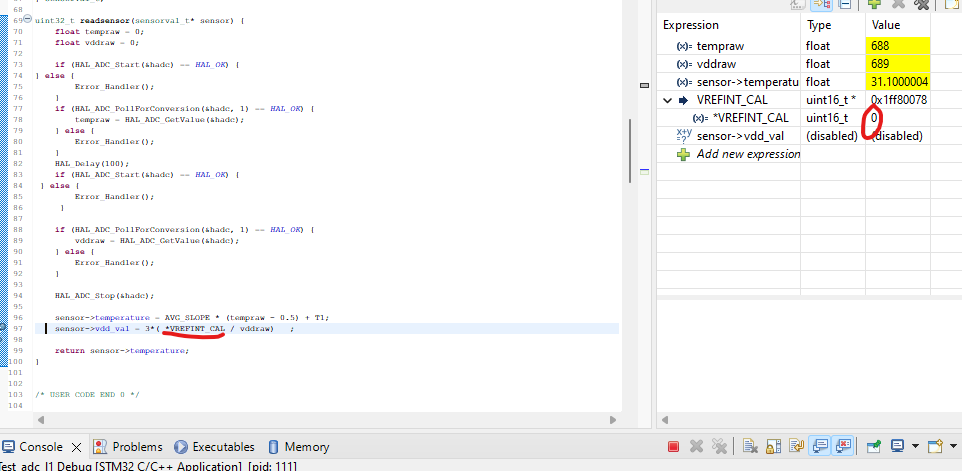This screenshot has width=962, height=471.
Task: Click return sensor->temperature statement
Action: click(122, 351)
